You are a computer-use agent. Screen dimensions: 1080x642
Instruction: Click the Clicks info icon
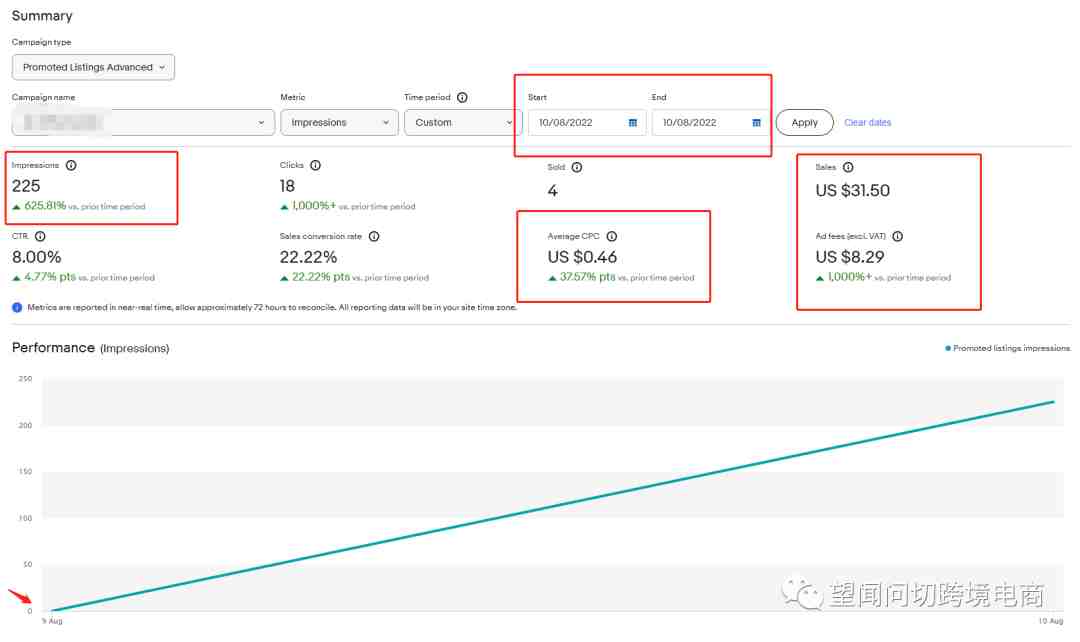315,165
